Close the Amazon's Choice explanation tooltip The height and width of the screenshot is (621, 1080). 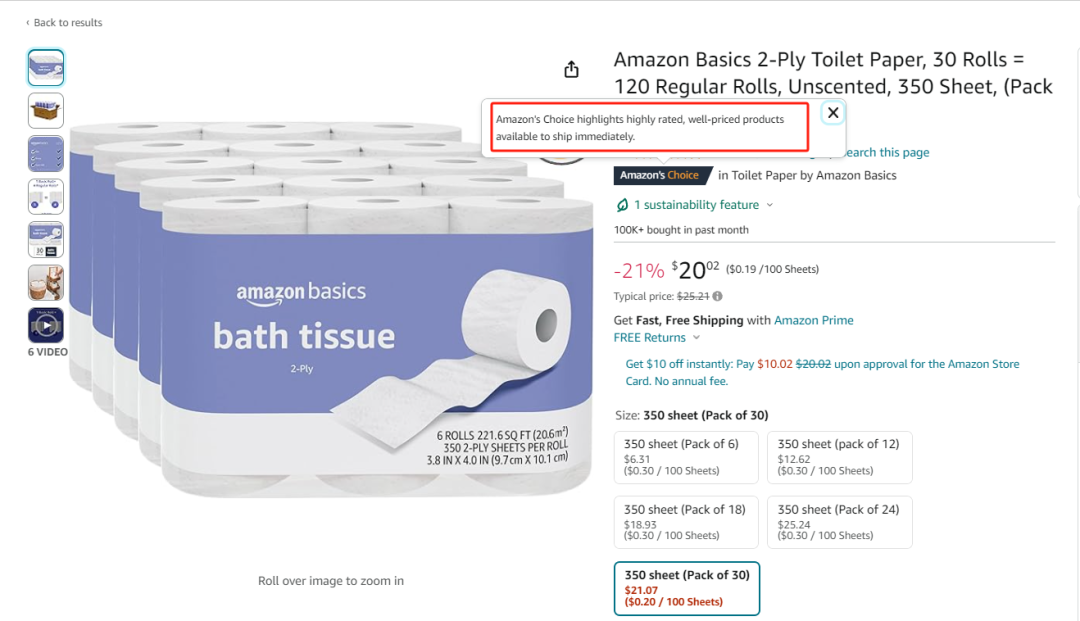(x=832, y=112)
